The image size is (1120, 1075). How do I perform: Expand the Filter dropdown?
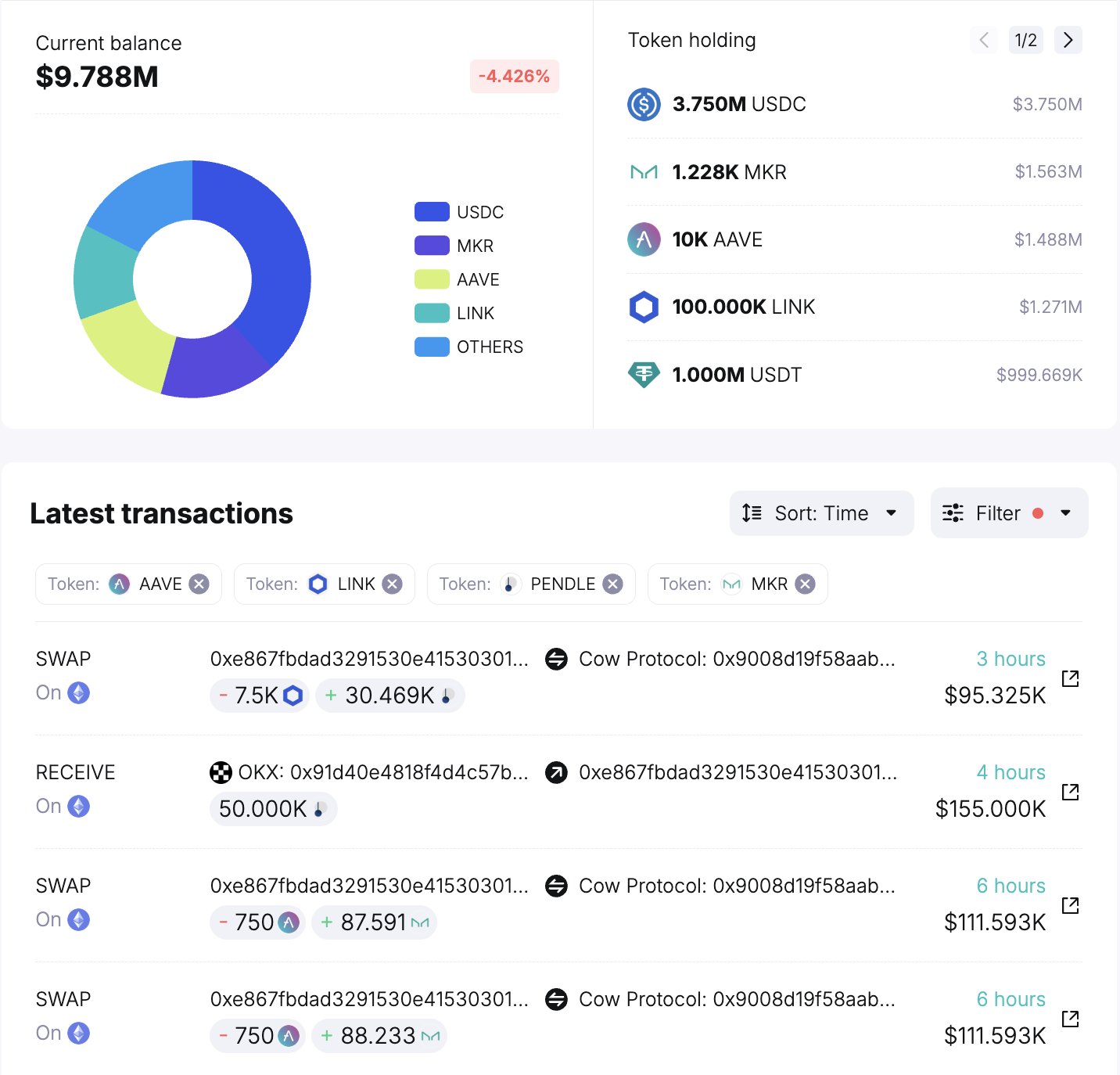[x=1009, y=513]
